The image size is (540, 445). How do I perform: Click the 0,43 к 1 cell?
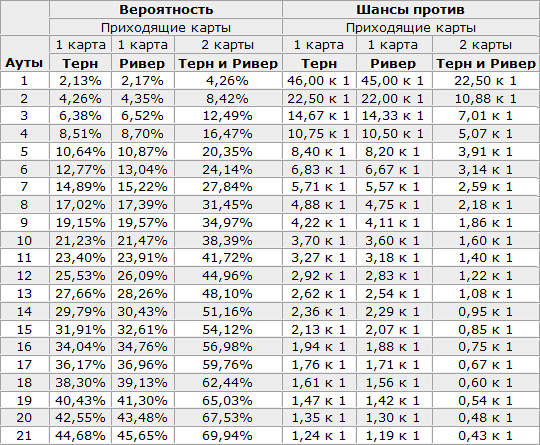(485, 435)
